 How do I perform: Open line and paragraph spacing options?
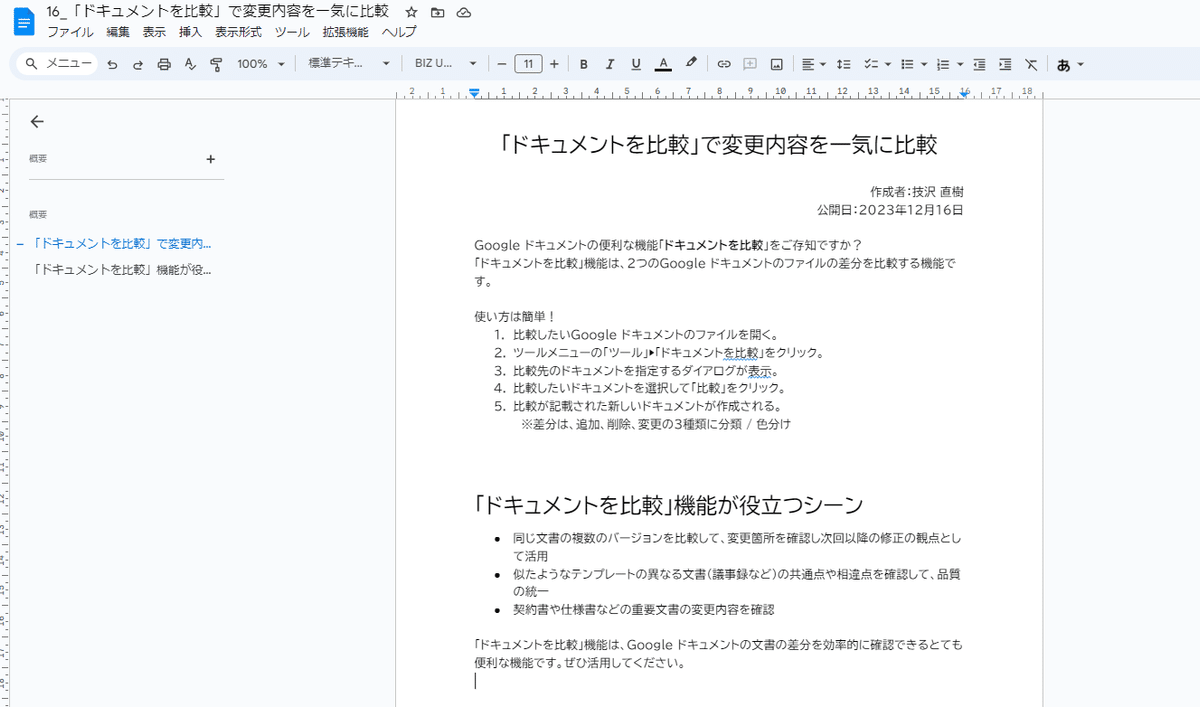pyautogui.click(x=843, y=64)
